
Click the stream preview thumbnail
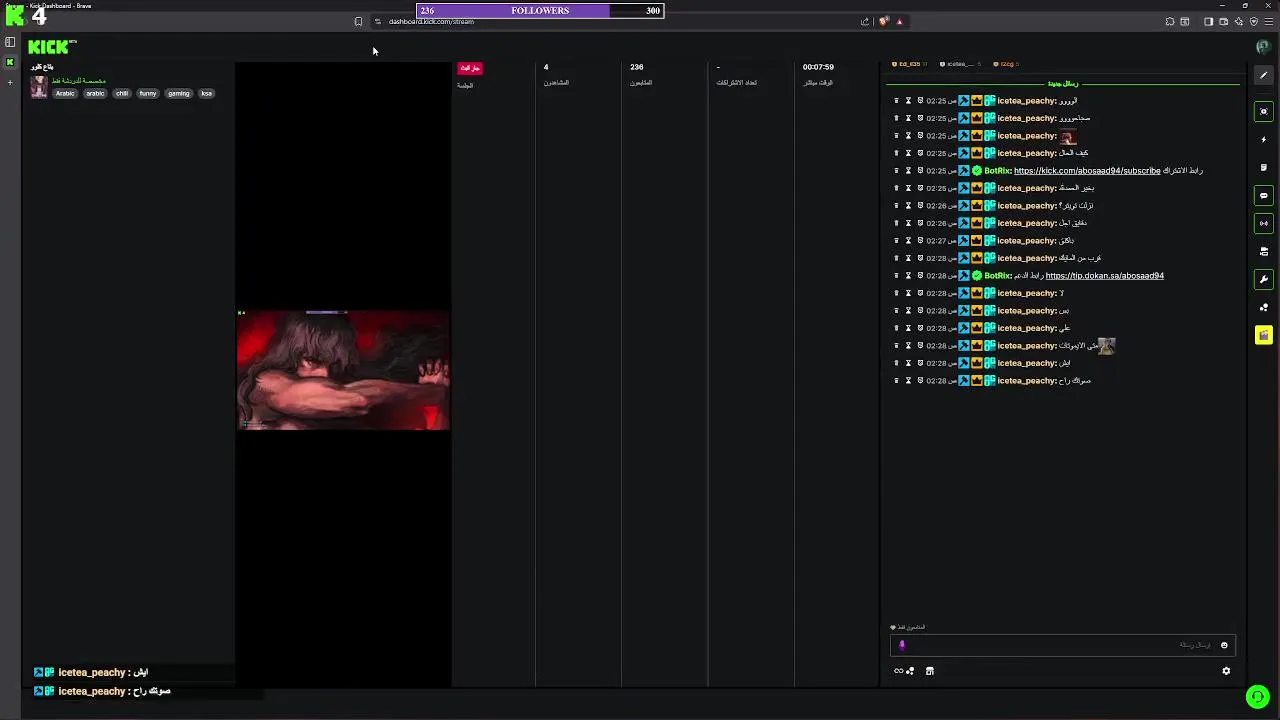click(343, 370)
